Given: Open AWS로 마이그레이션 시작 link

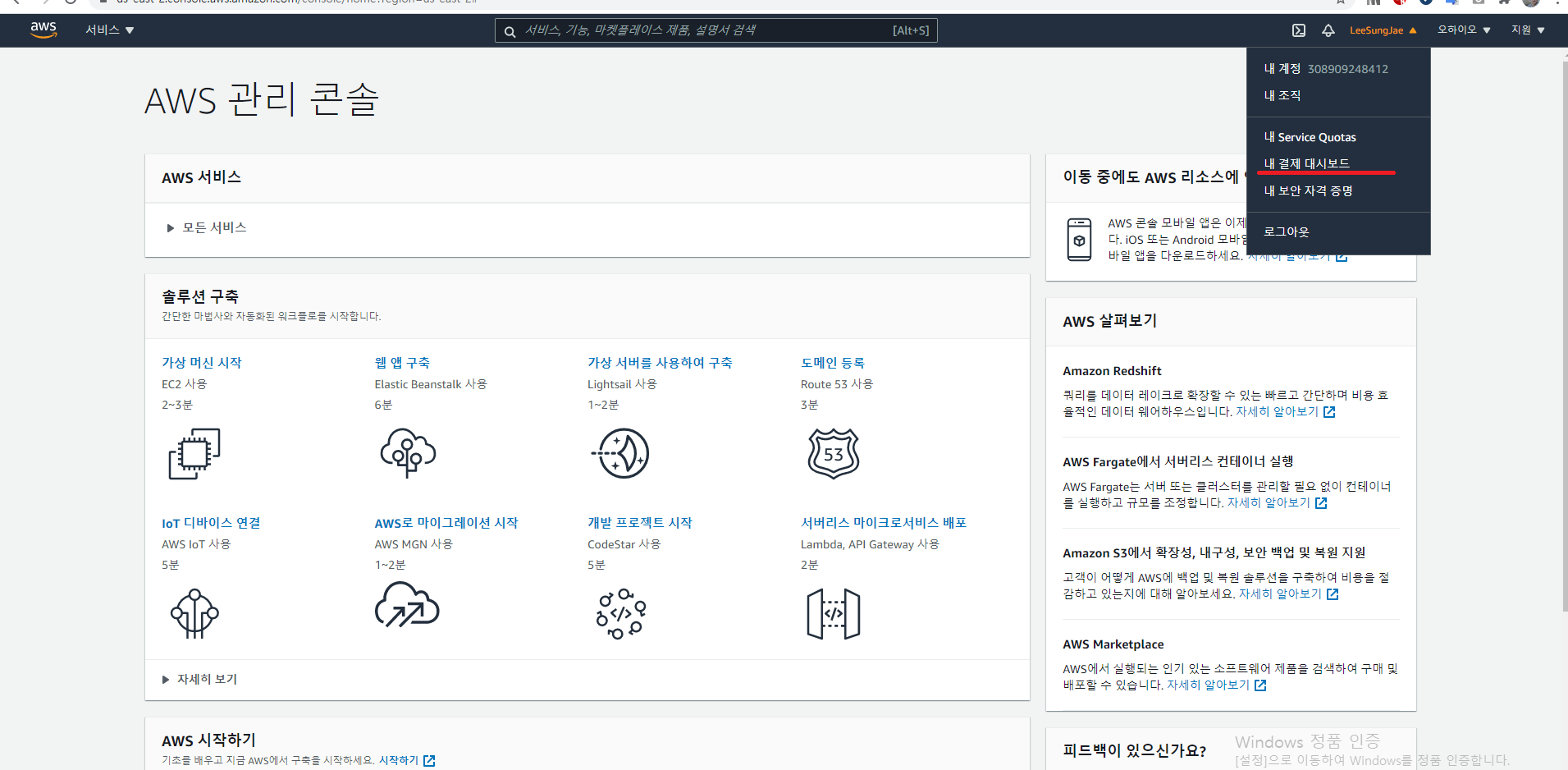Looking at the screenshot, I should [x=446, y=523].
